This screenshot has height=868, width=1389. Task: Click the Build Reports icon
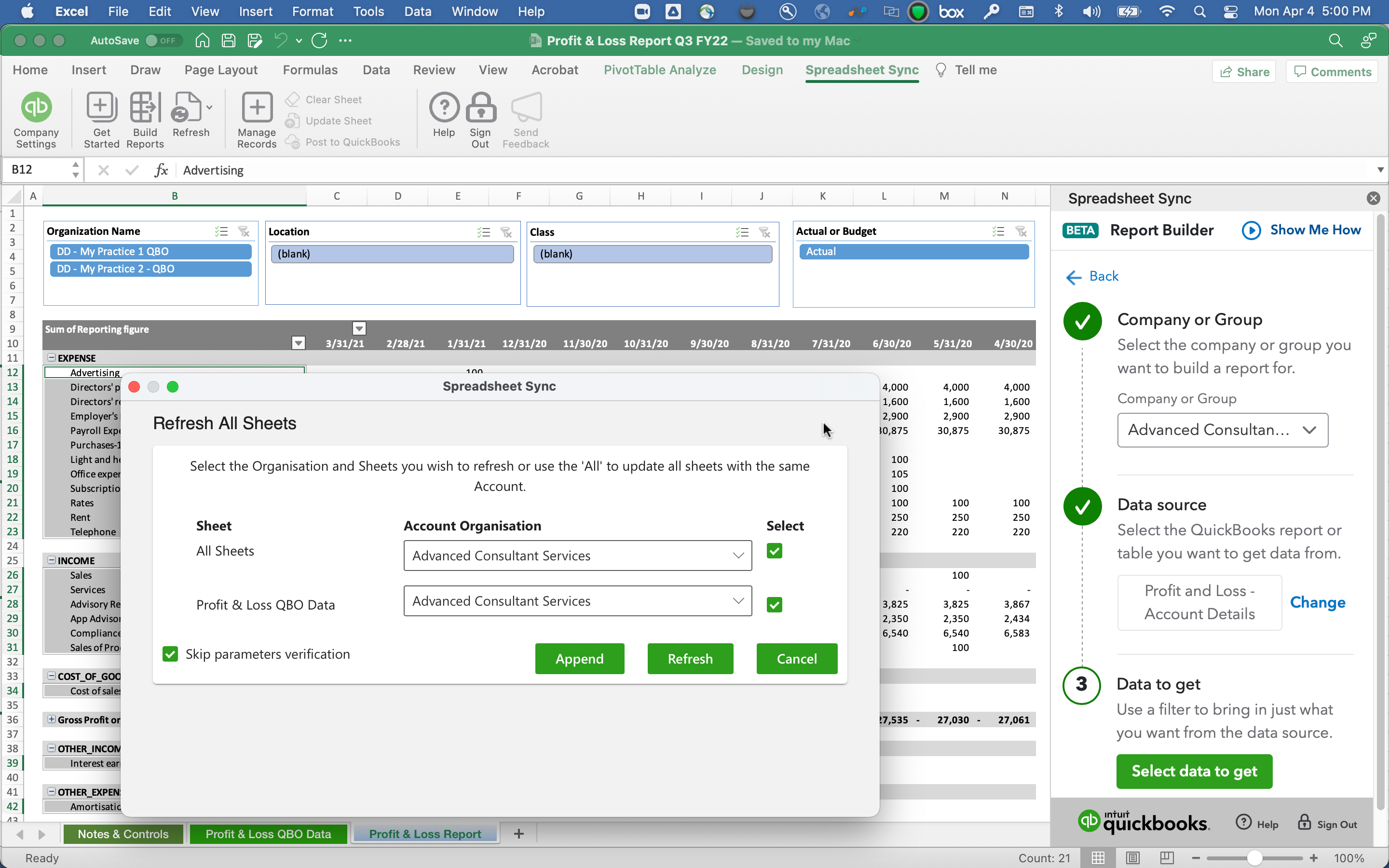click(x=145, y=119)
